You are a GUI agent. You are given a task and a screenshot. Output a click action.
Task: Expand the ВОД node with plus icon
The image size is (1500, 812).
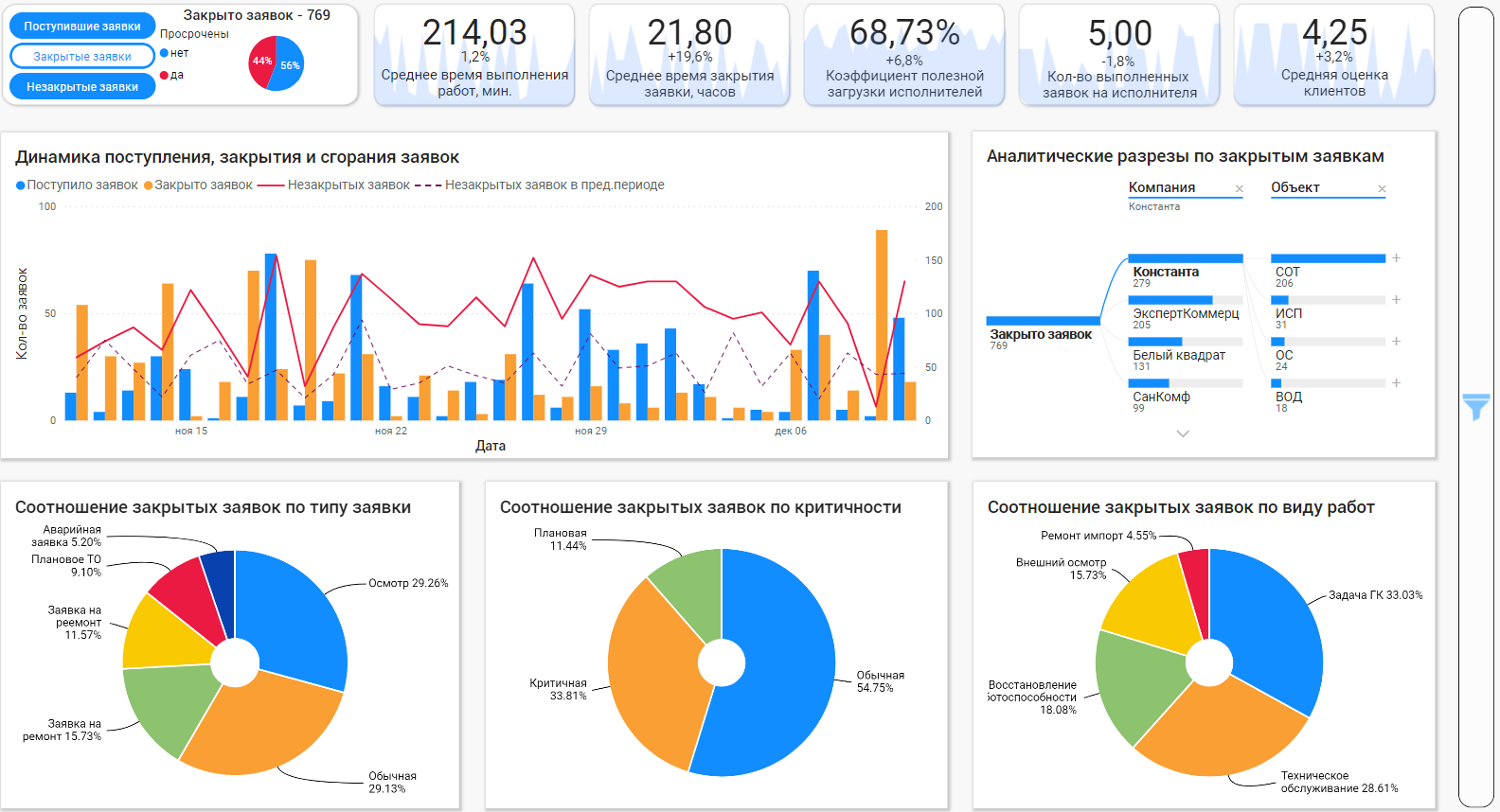pos(1396,383)
